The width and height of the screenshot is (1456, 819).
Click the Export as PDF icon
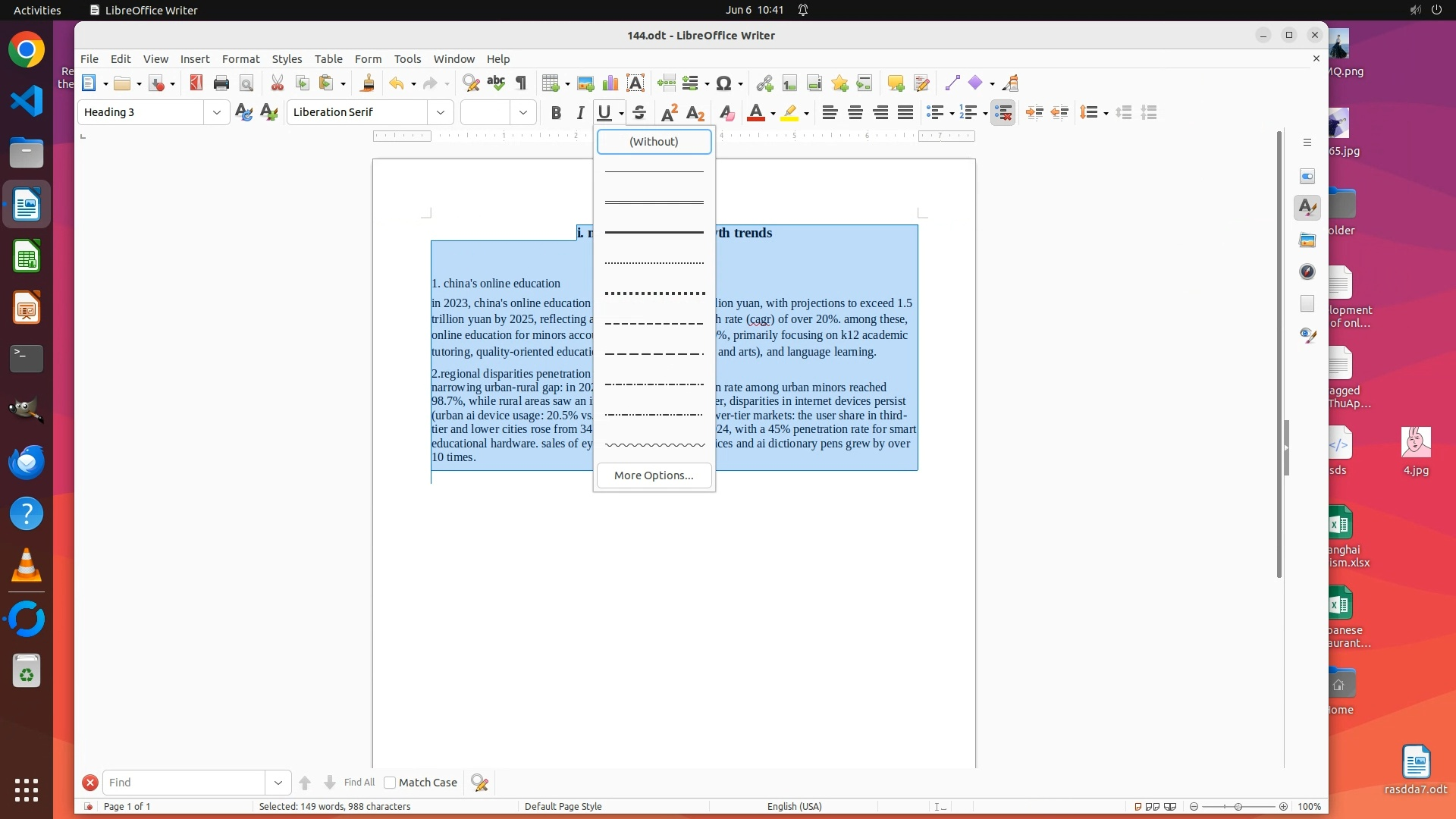point(196,83)
